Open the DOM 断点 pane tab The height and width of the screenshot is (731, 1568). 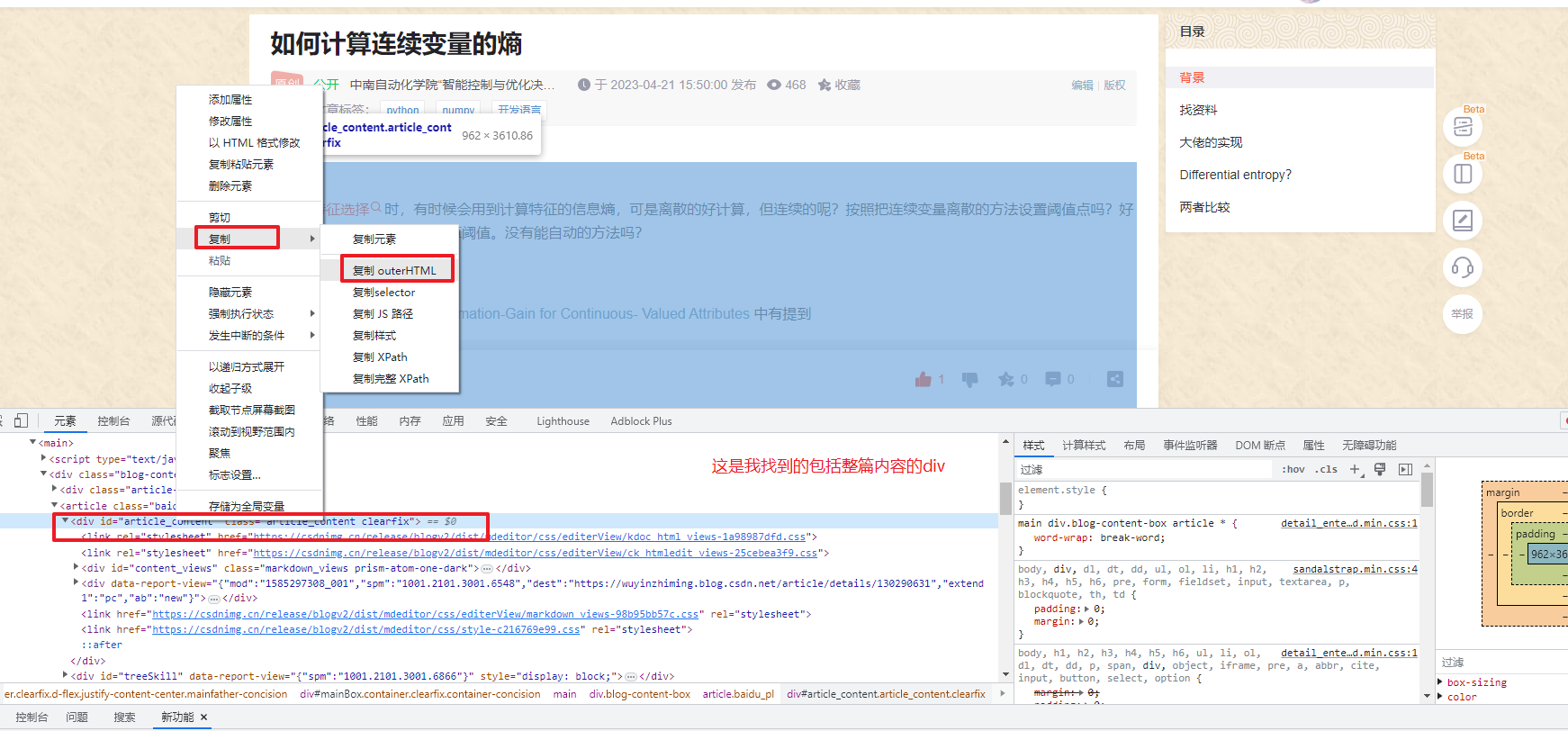click(x=1260, y=445)
